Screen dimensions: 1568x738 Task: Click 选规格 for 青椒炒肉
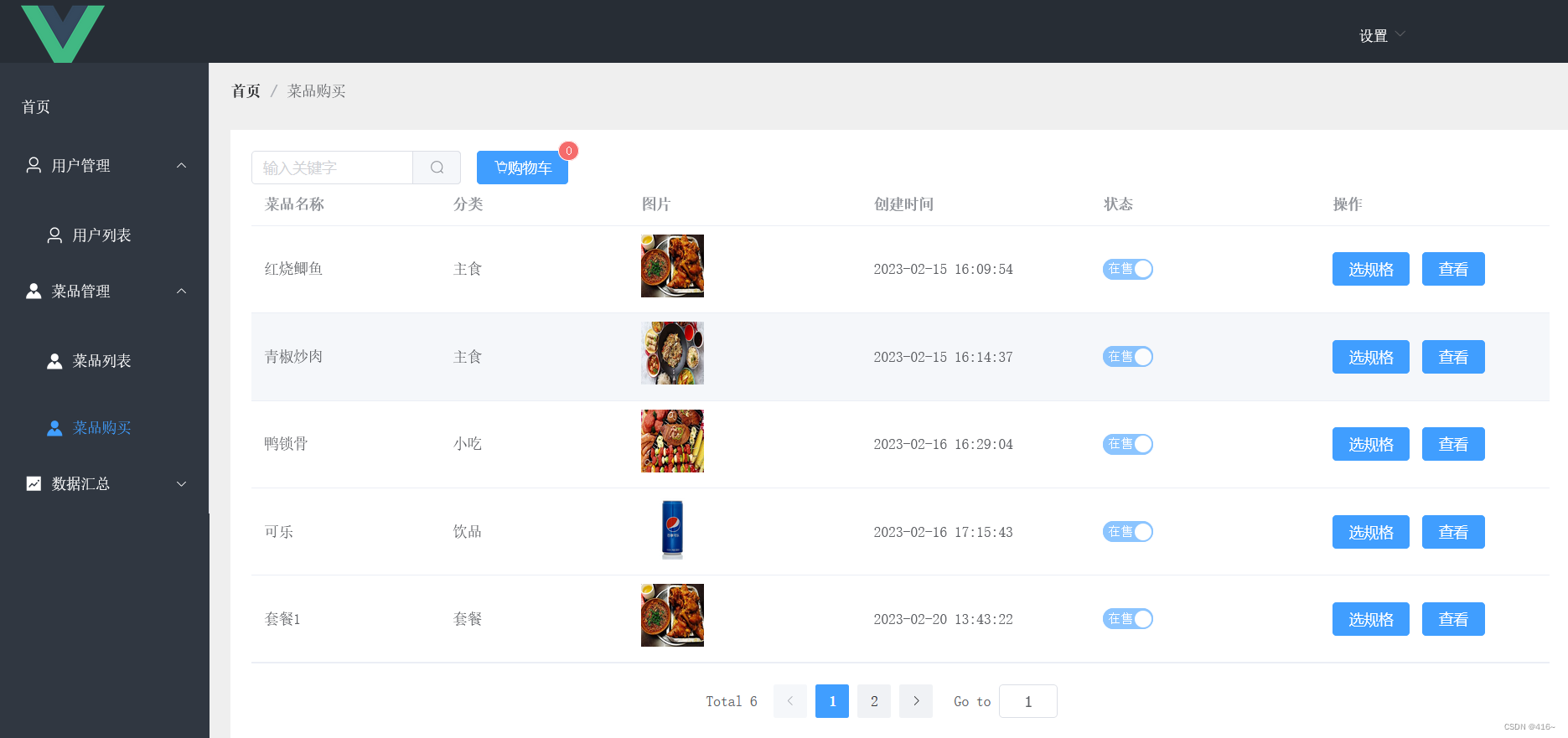[x=1371, y=357]
